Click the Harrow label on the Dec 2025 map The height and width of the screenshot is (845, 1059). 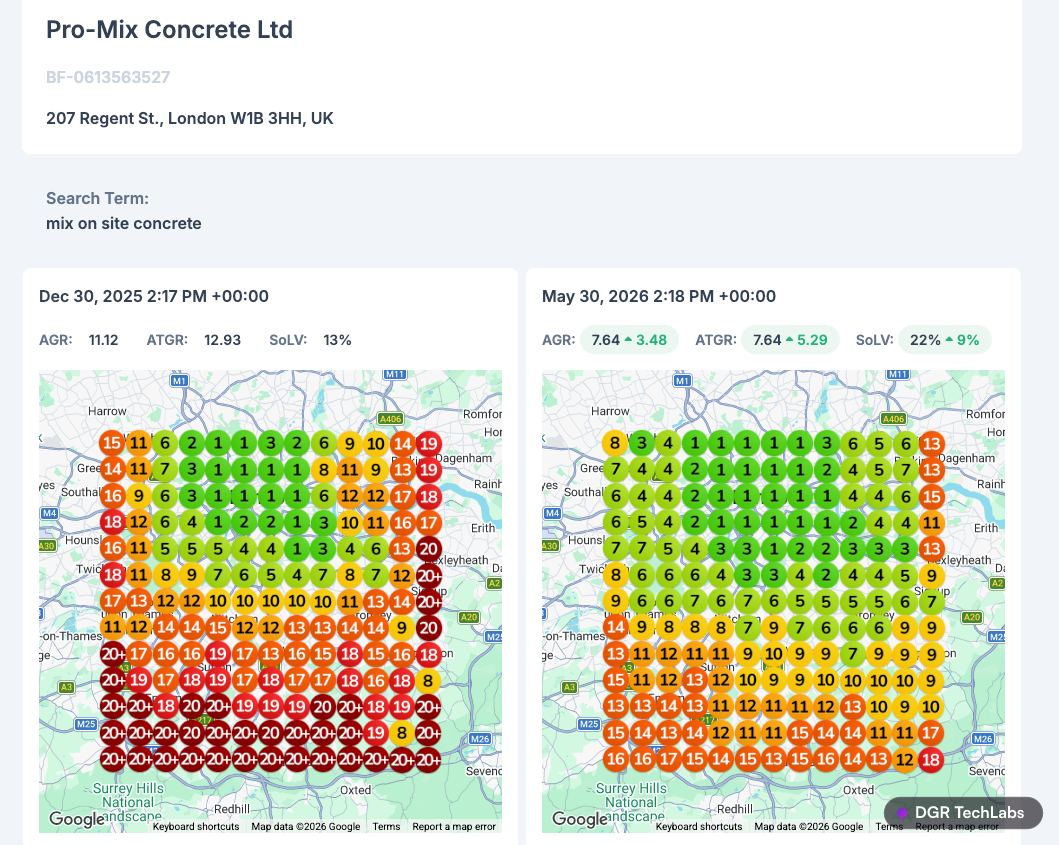(x=107, y=411)
